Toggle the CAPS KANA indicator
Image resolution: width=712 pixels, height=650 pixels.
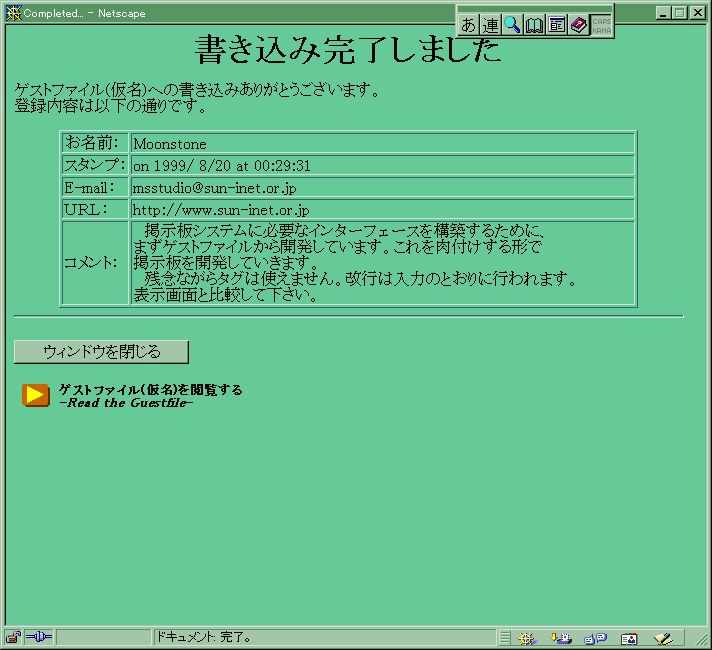(601, 25)
